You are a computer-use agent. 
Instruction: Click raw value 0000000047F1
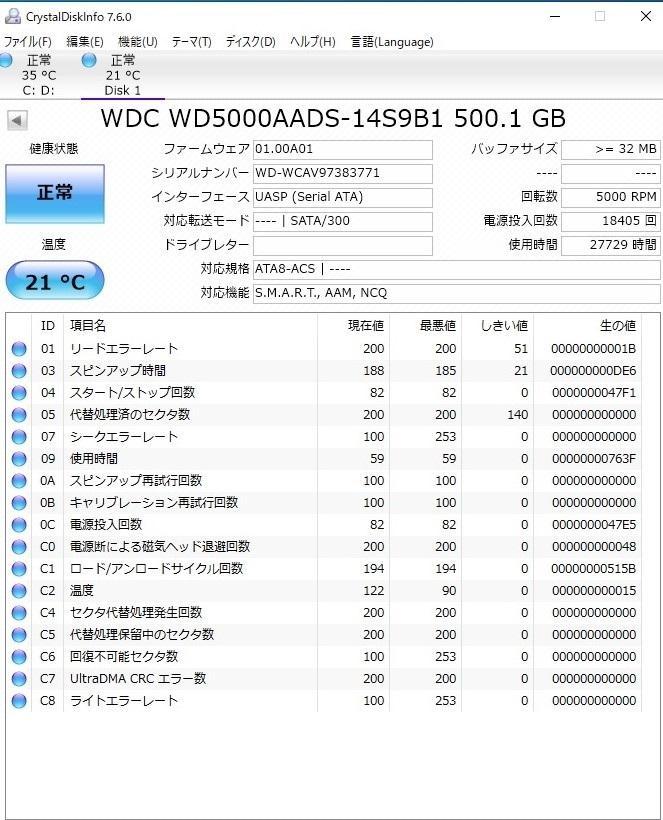point(594,393)
